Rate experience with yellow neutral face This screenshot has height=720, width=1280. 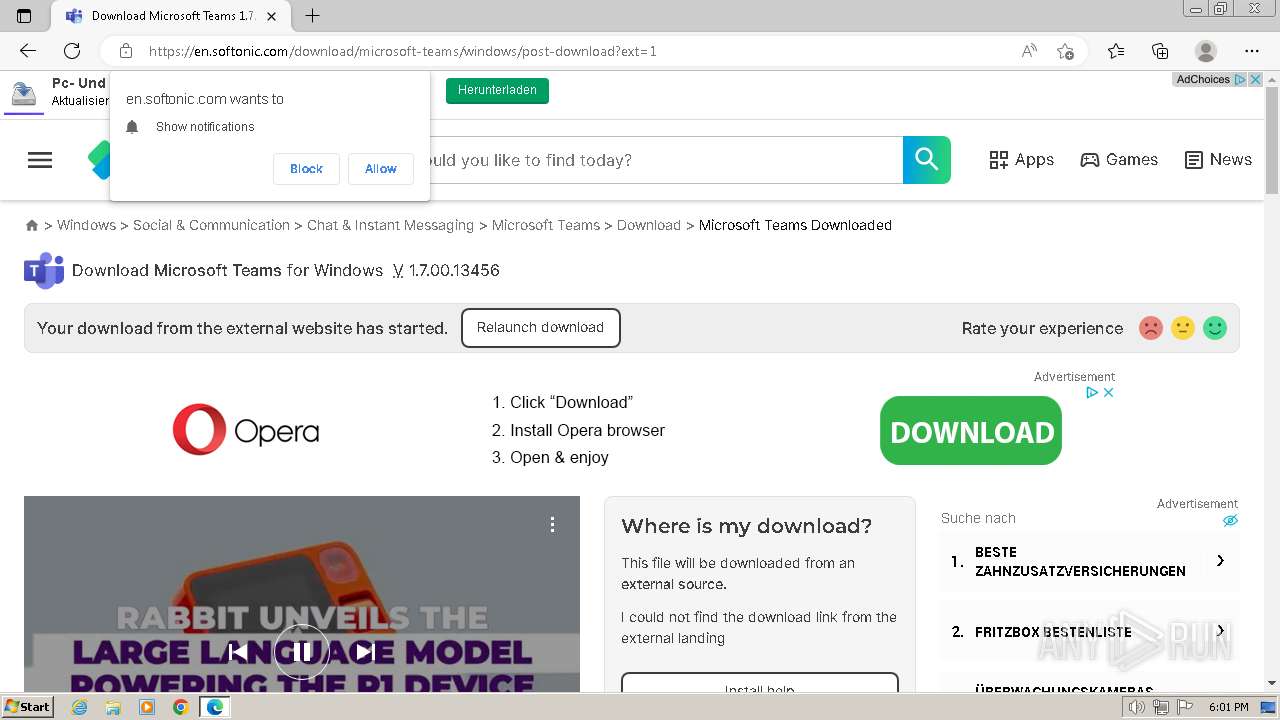click(x=1183, y=328)
